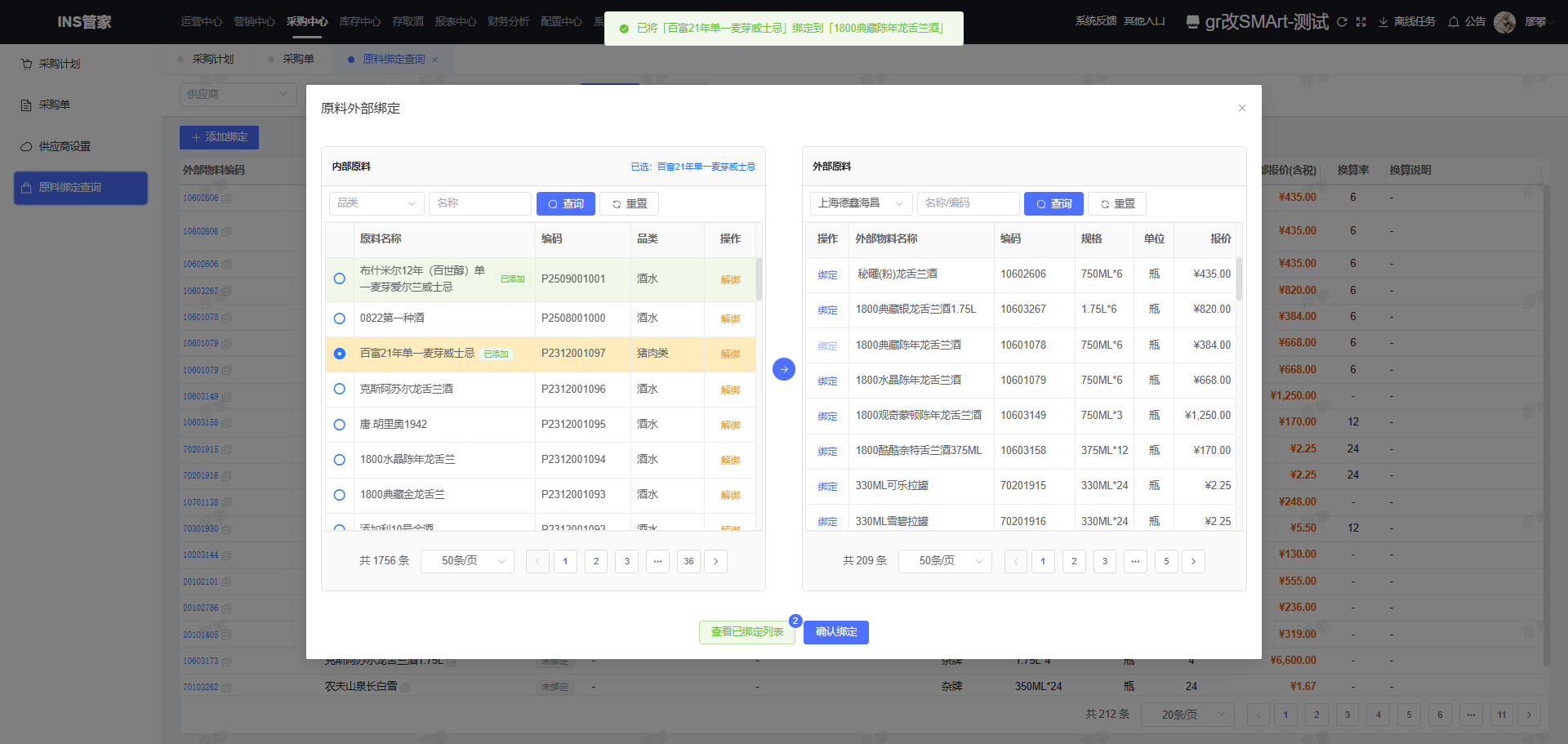This screenshot has width=1568, height=744.
Task: Go to next page in 外部原料 pagination
Action: coord(1193,561)
